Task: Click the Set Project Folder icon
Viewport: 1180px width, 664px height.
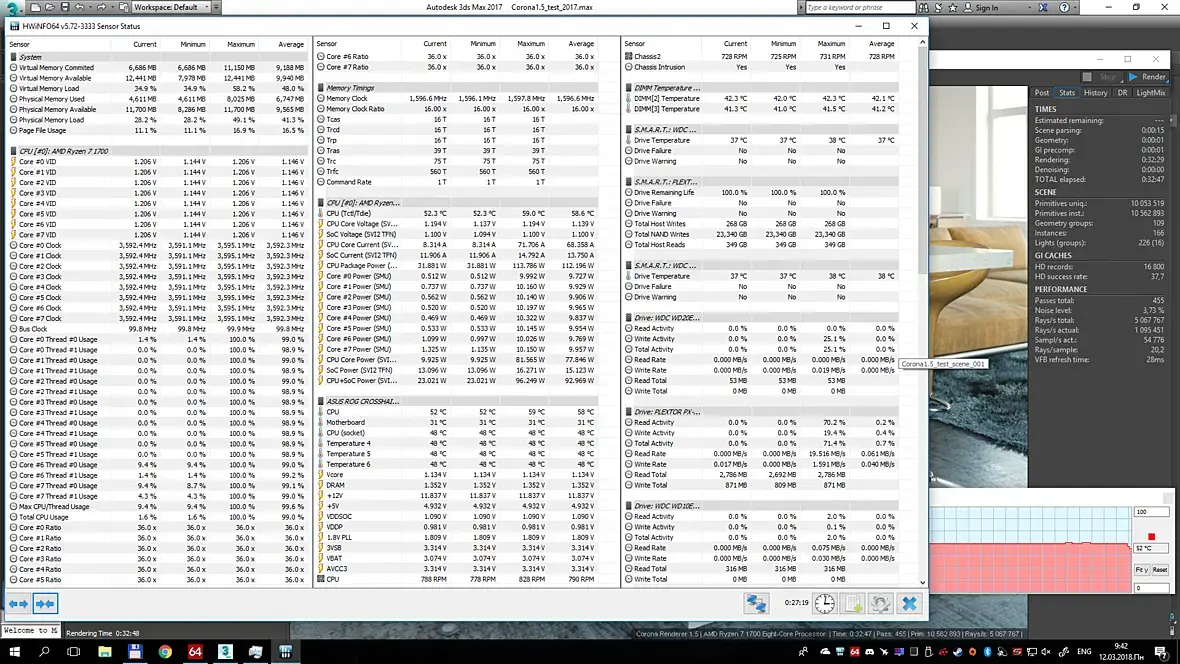Action: [x=124, y=8]
